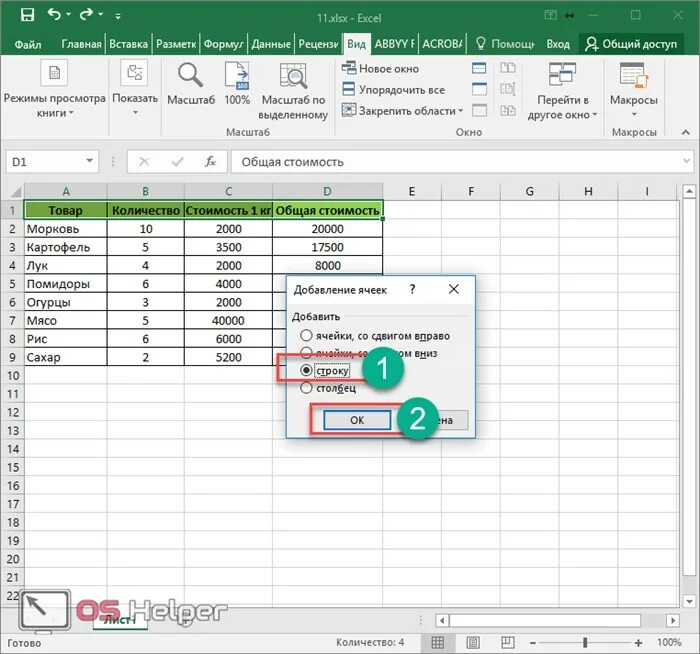Select radio 'ячейки, со сдвигом вправо'
The height and width of the screenshot is (654, 700).
[x=306, y=335]
